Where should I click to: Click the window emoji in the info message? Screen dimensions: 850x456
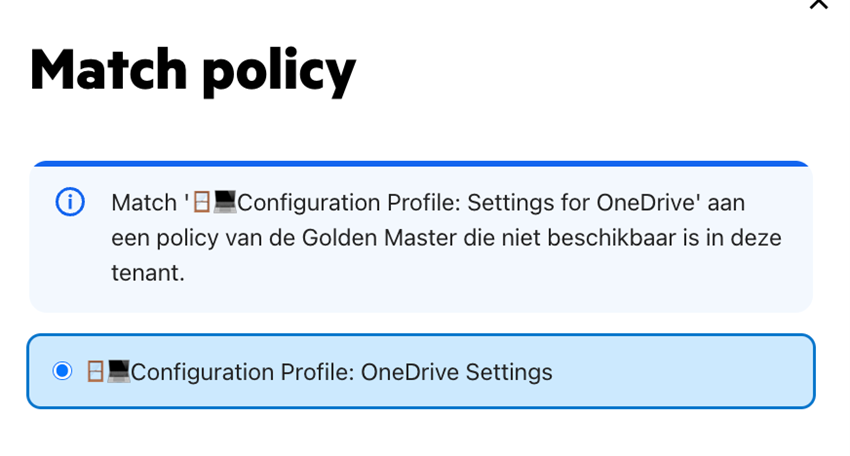click(x=202, y=202)
